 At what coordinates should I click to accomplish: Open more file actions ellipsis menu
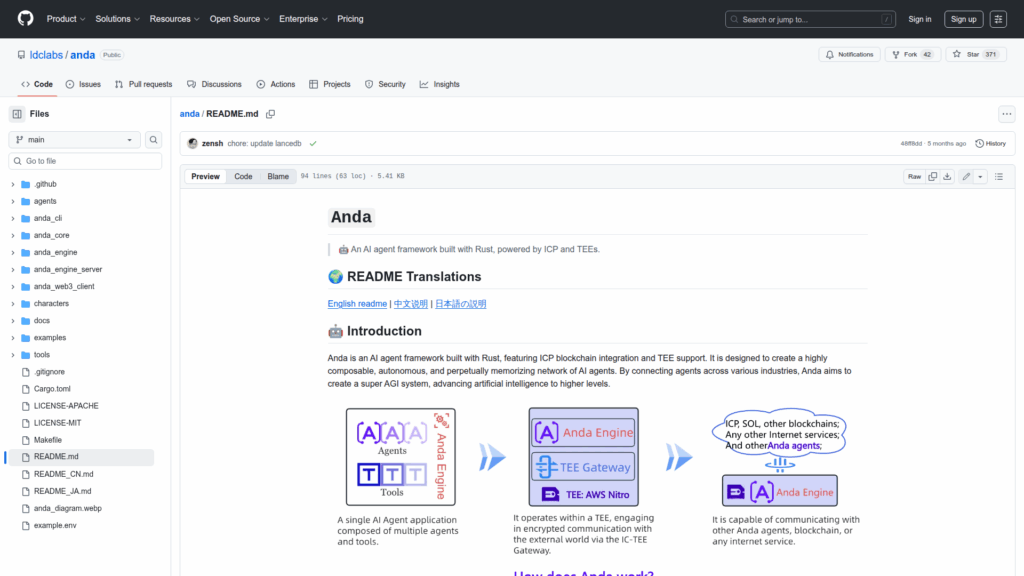tap(1006, 114)
